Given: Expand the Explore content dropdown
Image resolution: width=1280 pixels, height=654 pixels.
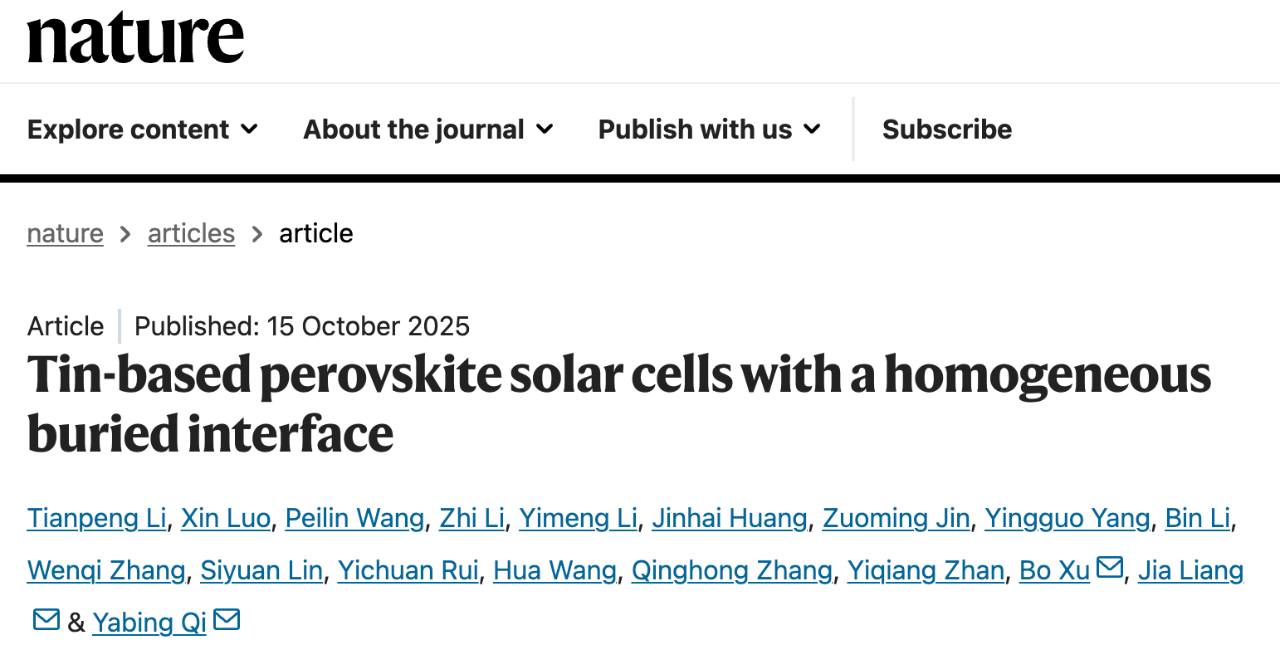Looking at the screenshot, I should (143, 129).
